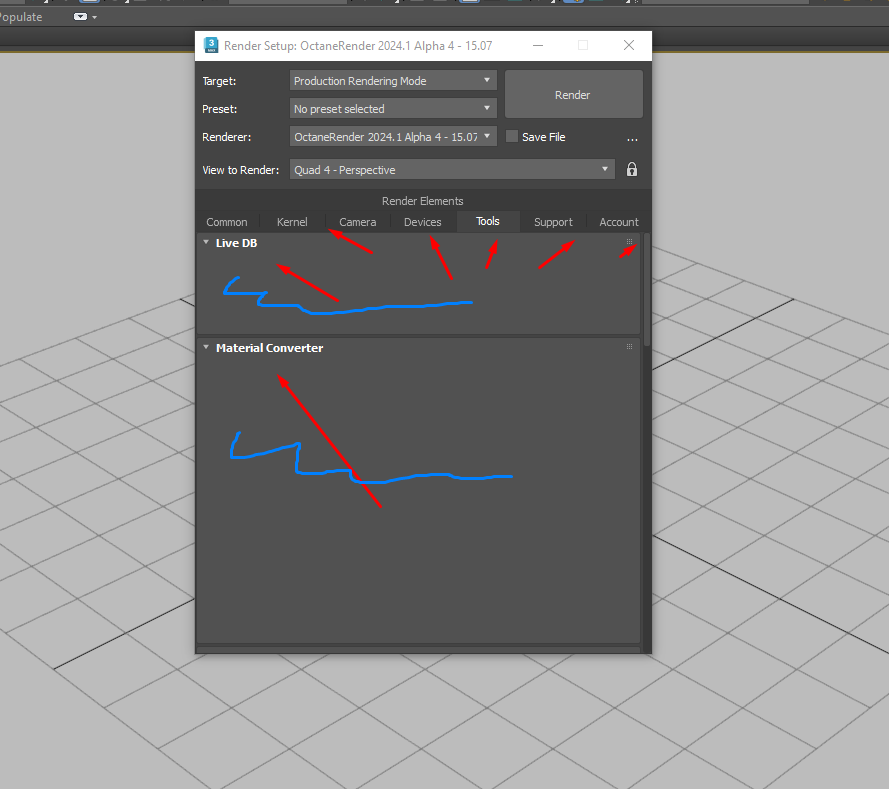Open the Renderer selection dropdown
The width and height of the screenshot is (889, 789).
point(393,137)
